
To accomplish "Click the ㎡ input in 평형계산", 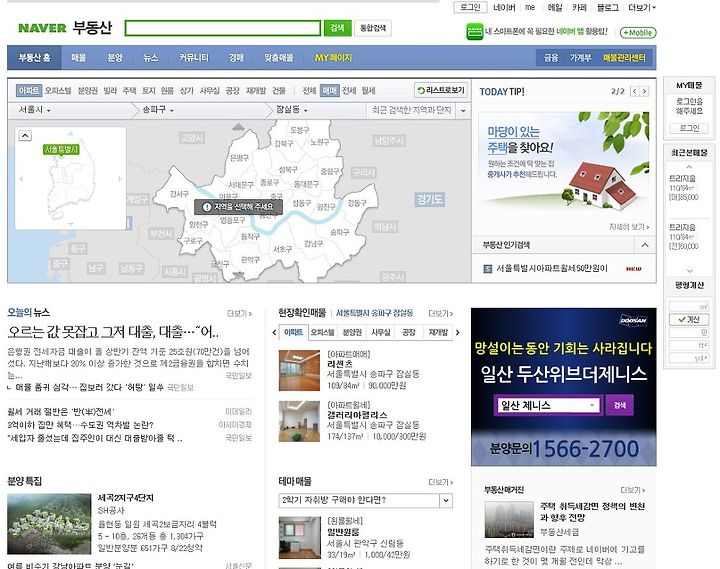I will (x=689, y=306).
